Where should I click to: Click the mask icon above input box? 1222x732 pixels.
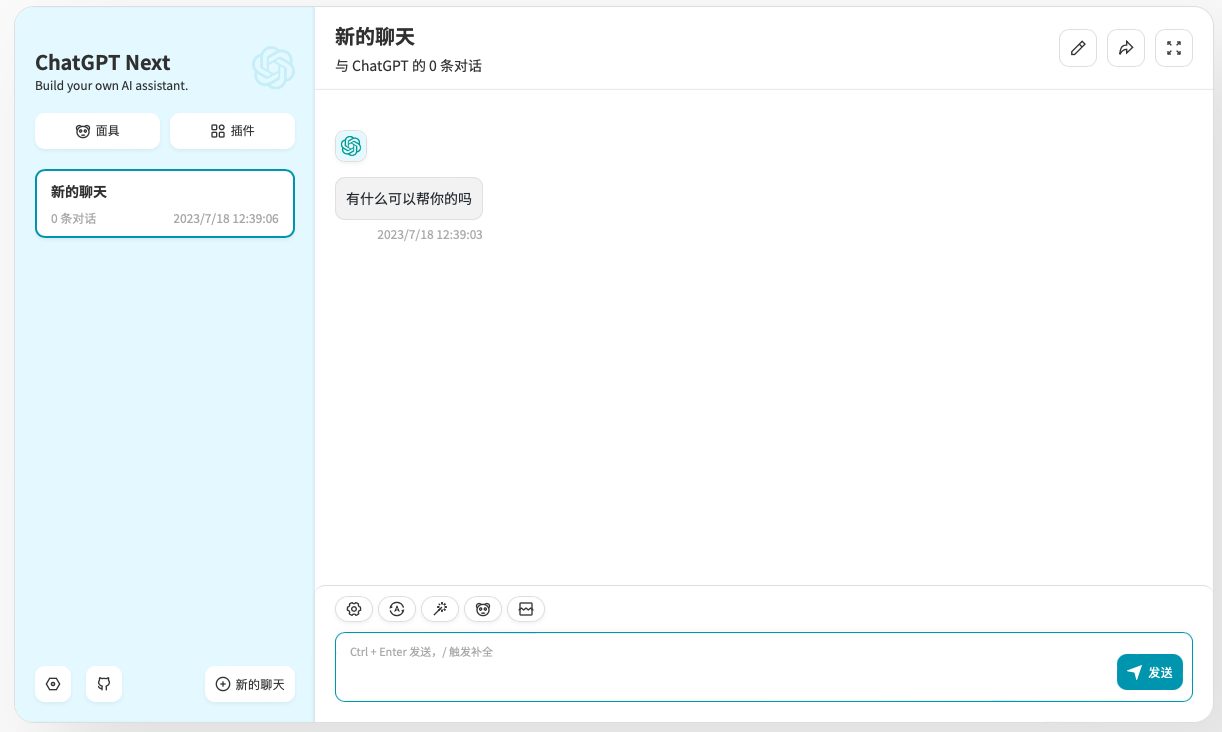tap(483, 609)
